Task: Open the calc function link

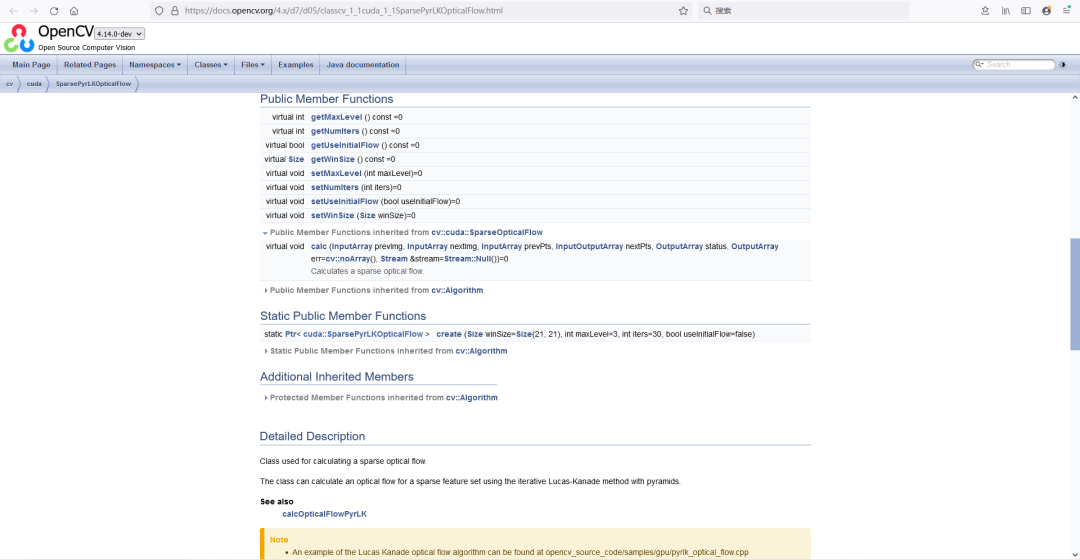Action: [319, 247]
